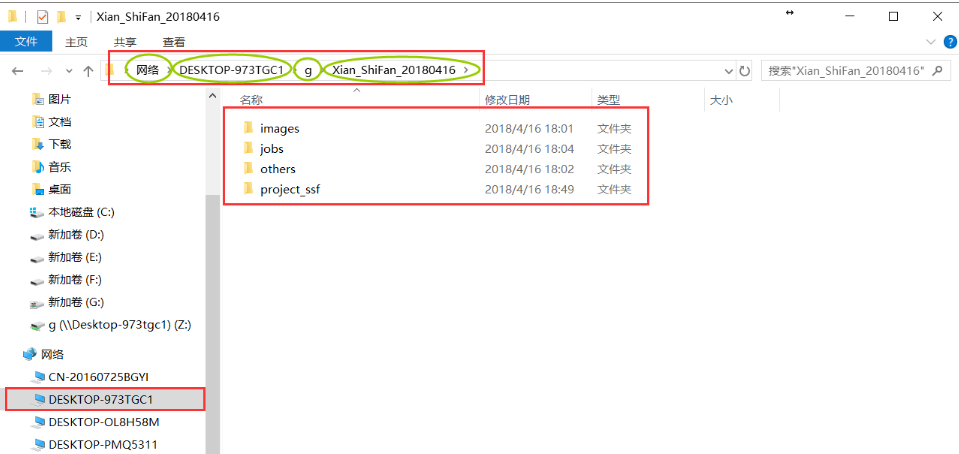Open the Quick Access Toolbar customize dropdown
Screen dimensions: 959x454
click(x=78, y=17)
